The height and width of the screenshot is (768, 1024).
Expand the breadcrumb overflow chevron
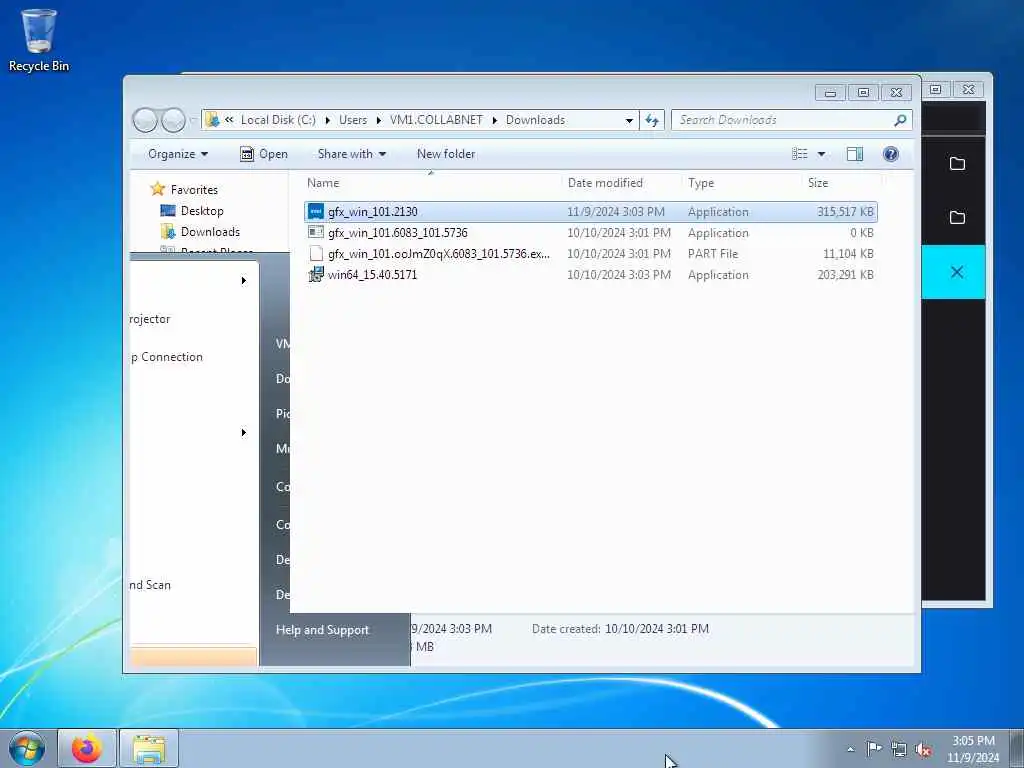coord(229,120)
